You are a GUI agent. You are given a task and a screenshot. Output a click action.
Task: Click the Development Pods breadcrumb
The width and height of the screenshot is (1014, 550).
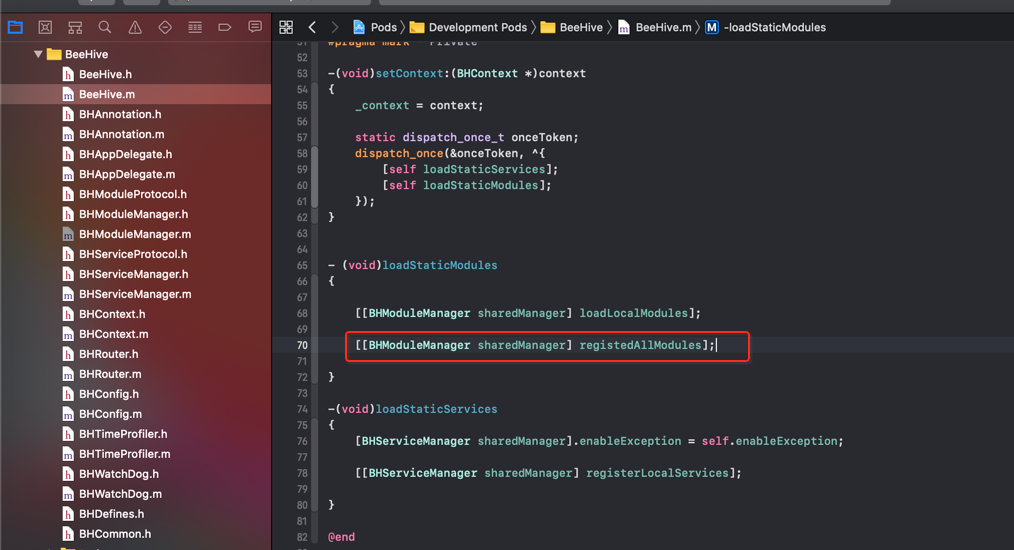[469, 27]
